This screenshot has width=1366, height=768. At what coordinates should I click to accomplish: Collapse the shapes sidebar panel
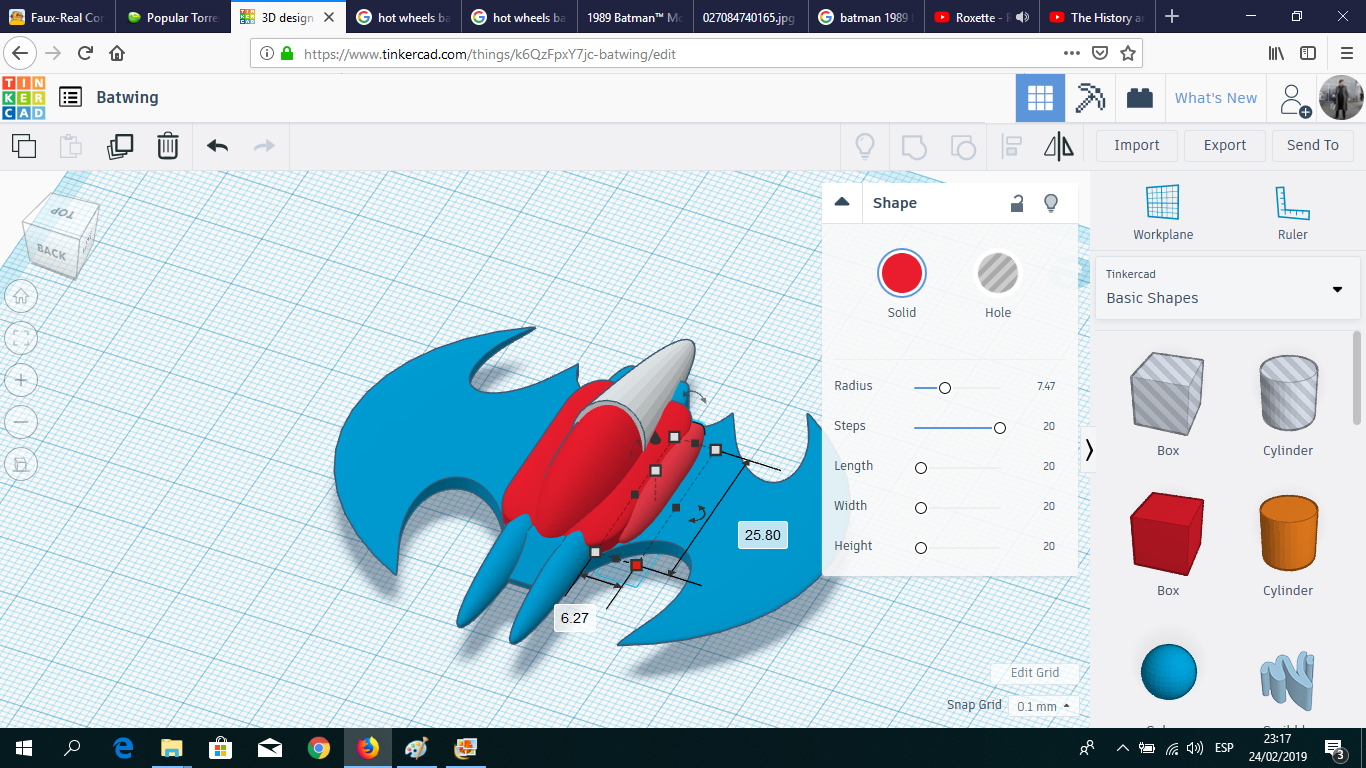point(1089,450)
